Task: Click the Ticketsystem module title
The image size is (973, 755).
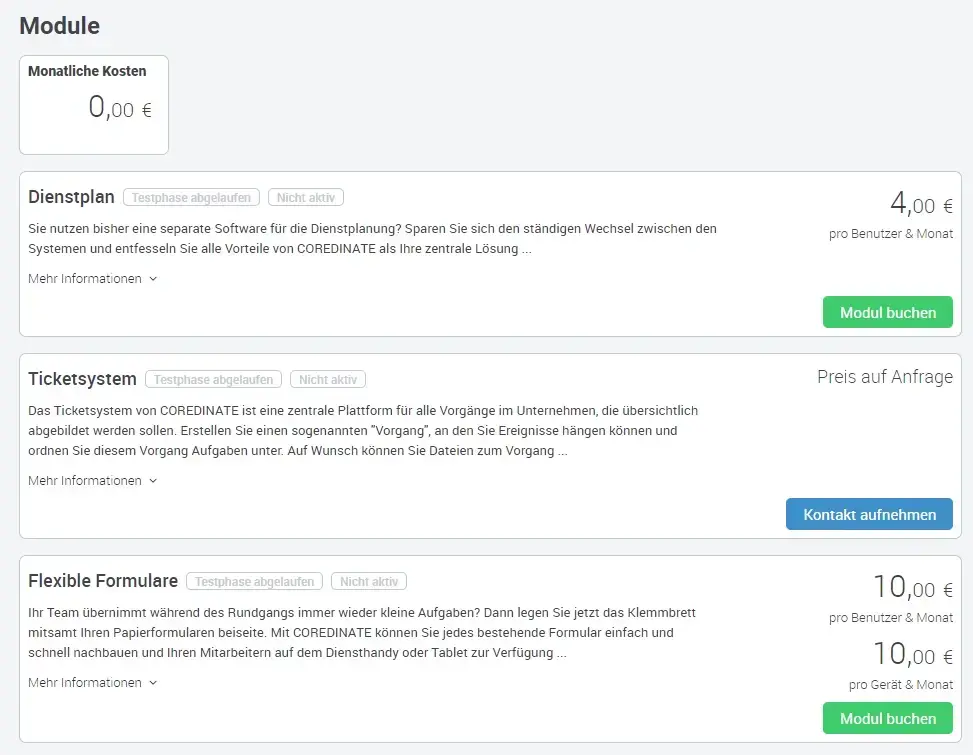Action: 82,379
